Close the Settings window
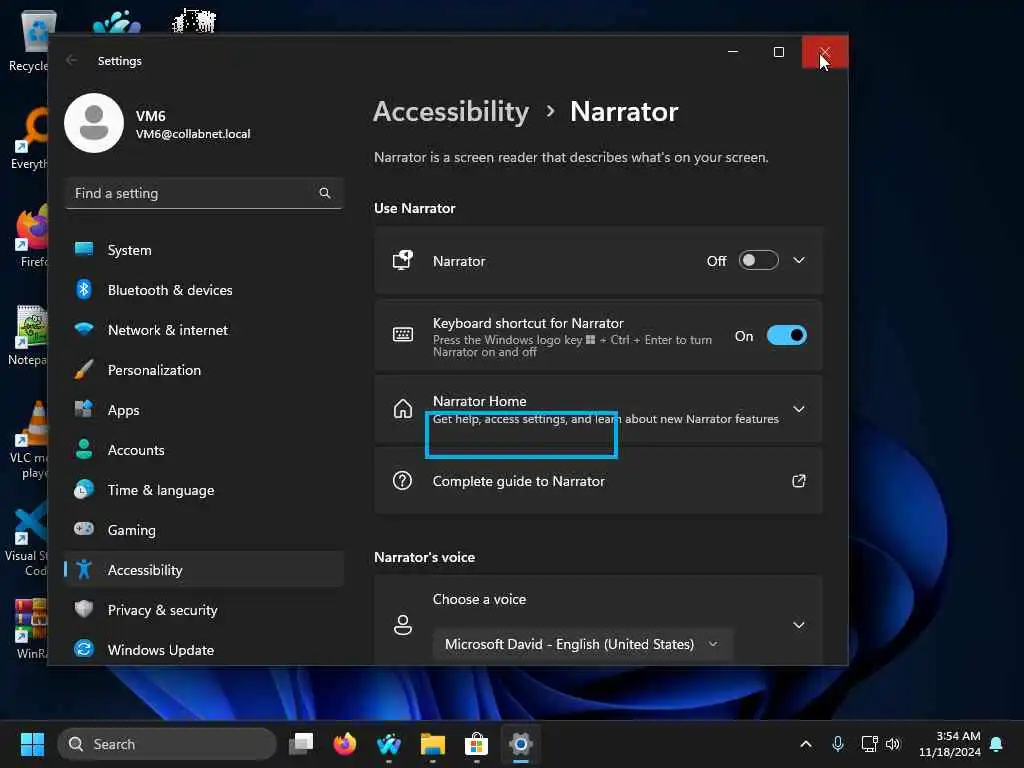1024x768 pixels. [x=825, y=52]
